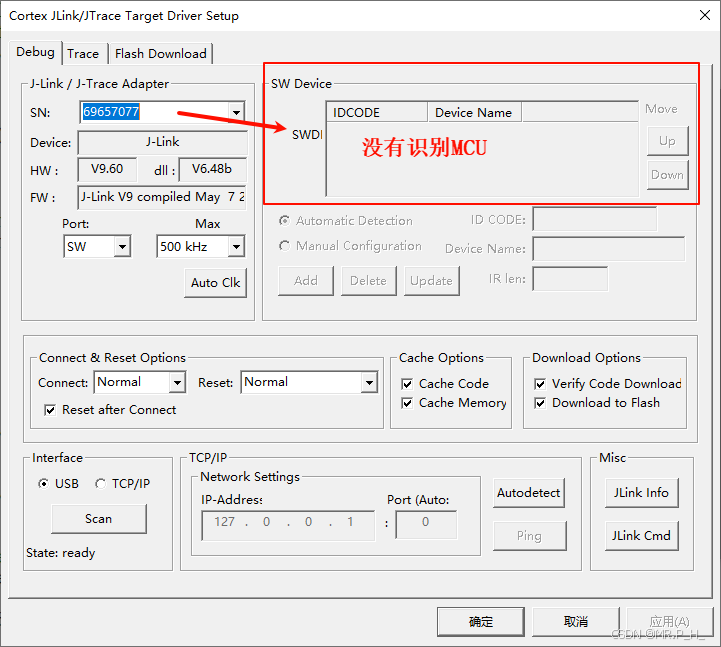
Task: Click the dll version V6.48b field
Action: coord(212,169)
